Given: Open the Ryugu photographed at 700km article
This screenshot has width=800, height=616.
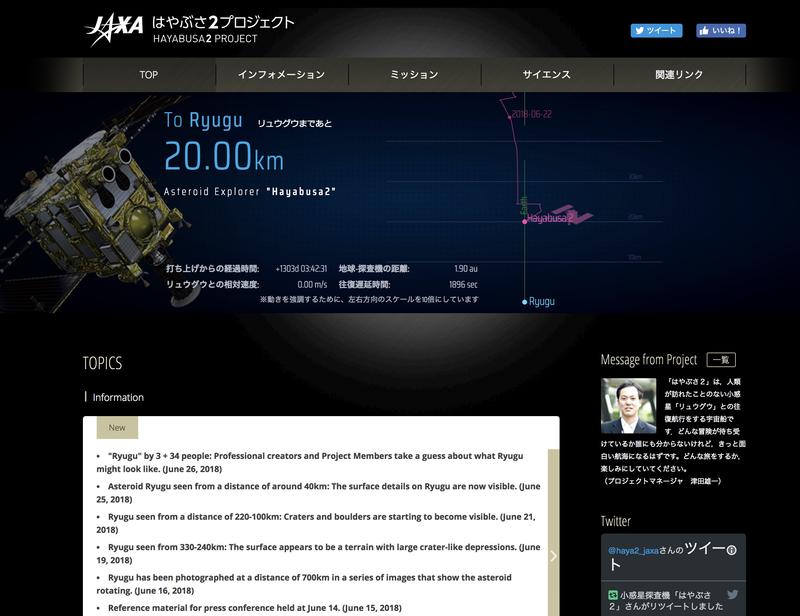Looking at the screenshot, I should tap(304, 584).
